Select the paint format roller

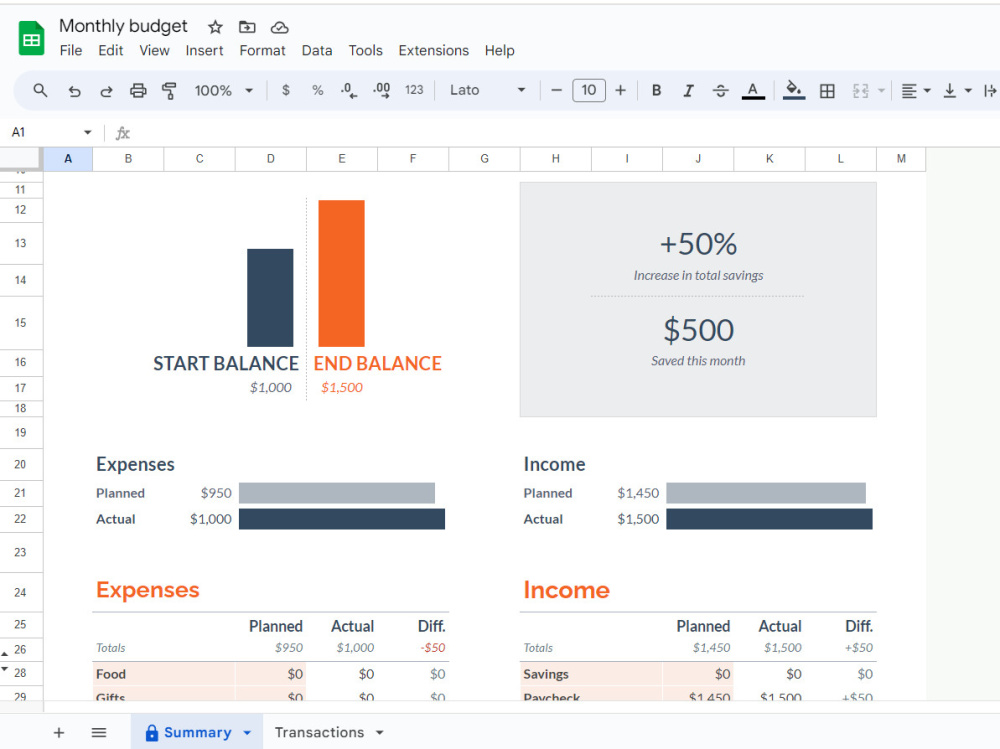[169, 91]
